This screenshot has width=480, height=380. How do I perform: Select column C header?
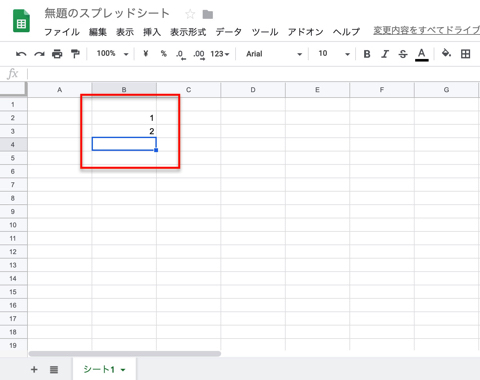pos(188,90)
